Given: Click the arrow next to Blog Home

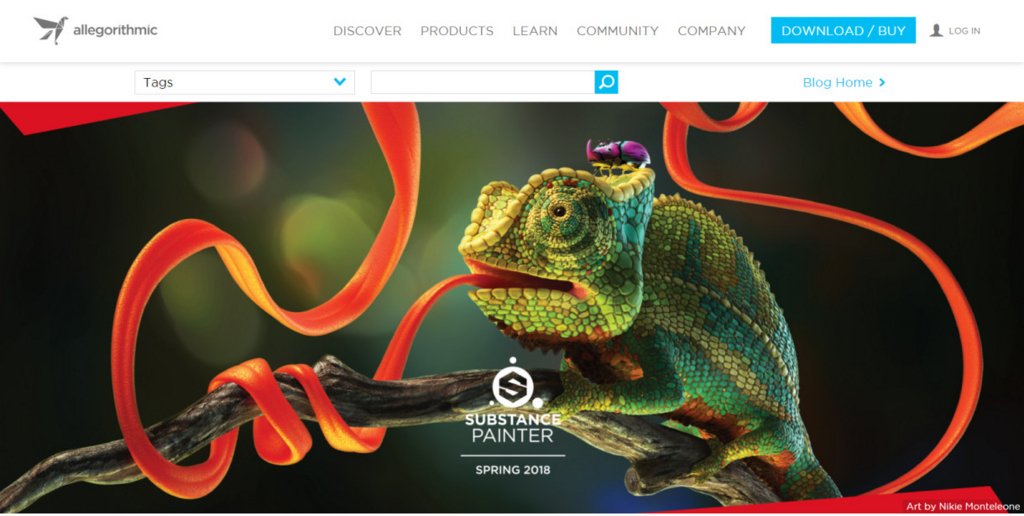Looking at the screenshot, I should click(x=882, y=82).
